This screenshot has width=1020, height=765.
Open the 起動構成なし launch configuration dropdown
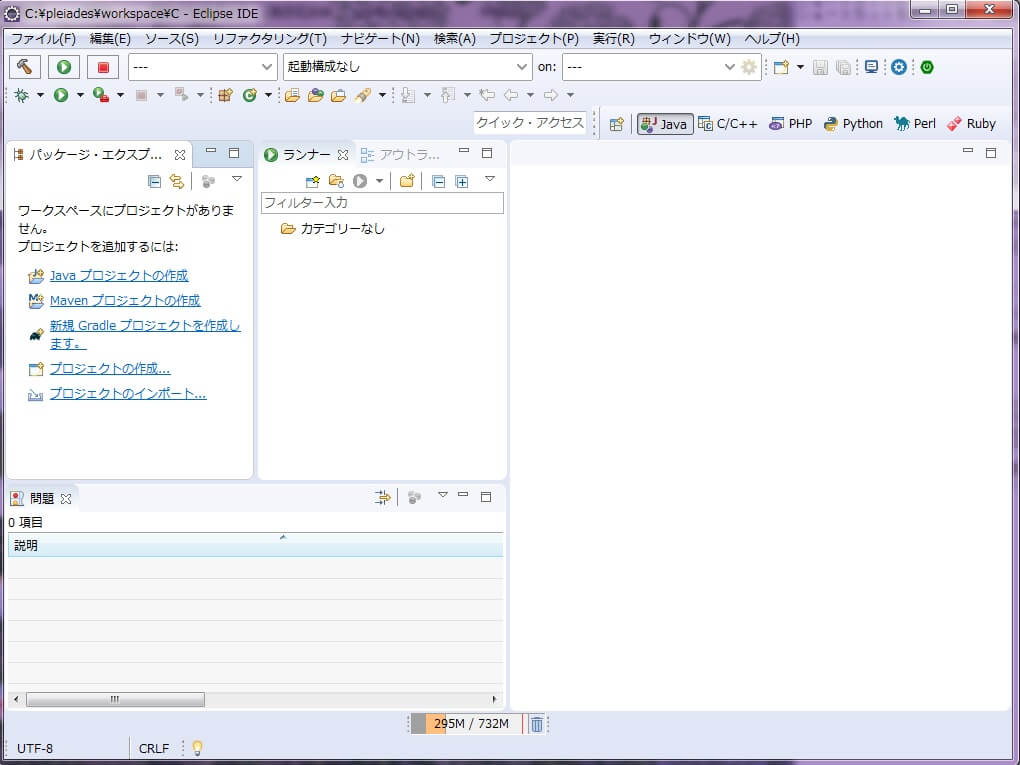click(x=407, y=67)
